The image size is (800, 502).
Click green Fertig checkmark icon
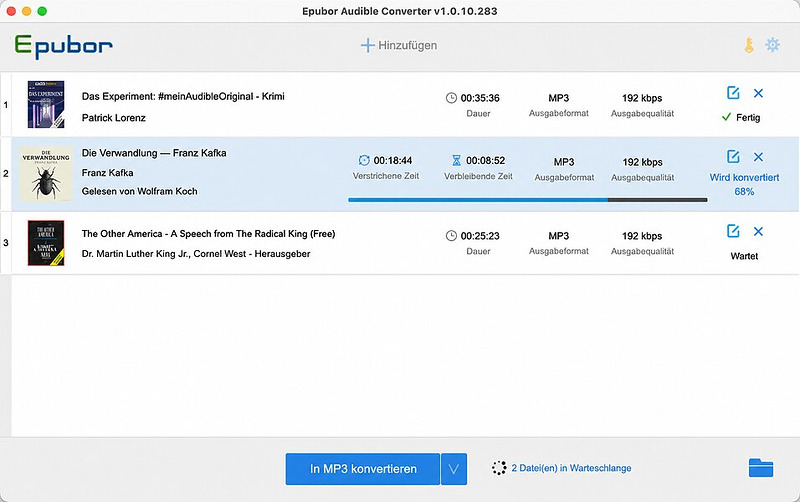coord(727,117)
